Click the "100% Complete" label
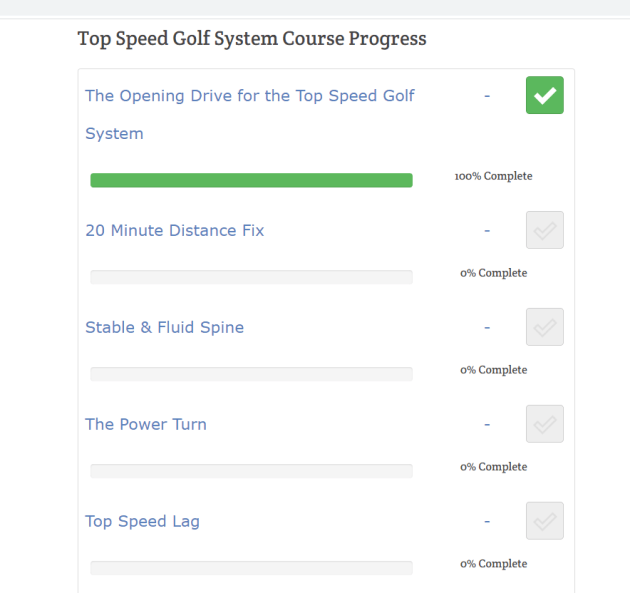 [493, 176]
